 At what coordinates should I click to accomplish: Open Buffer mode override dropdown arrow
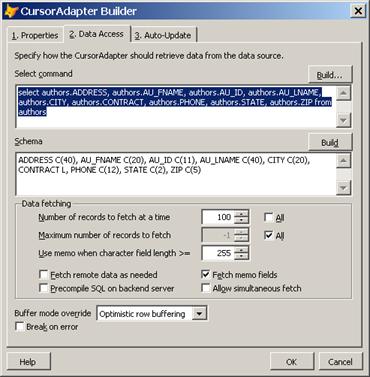[199, 314]
